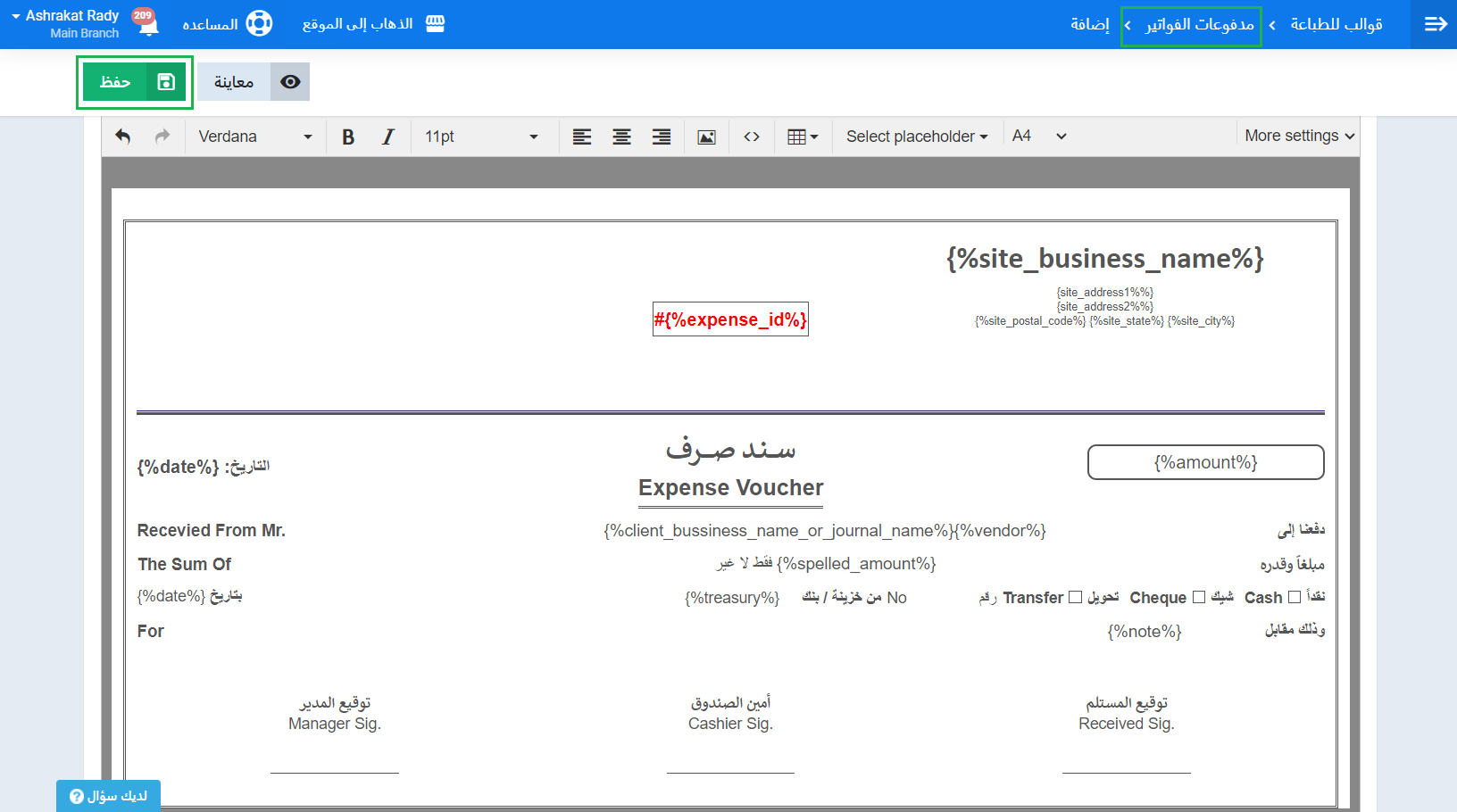Expand More settings
This screenshot has width=1457, height=812.
1299,136
